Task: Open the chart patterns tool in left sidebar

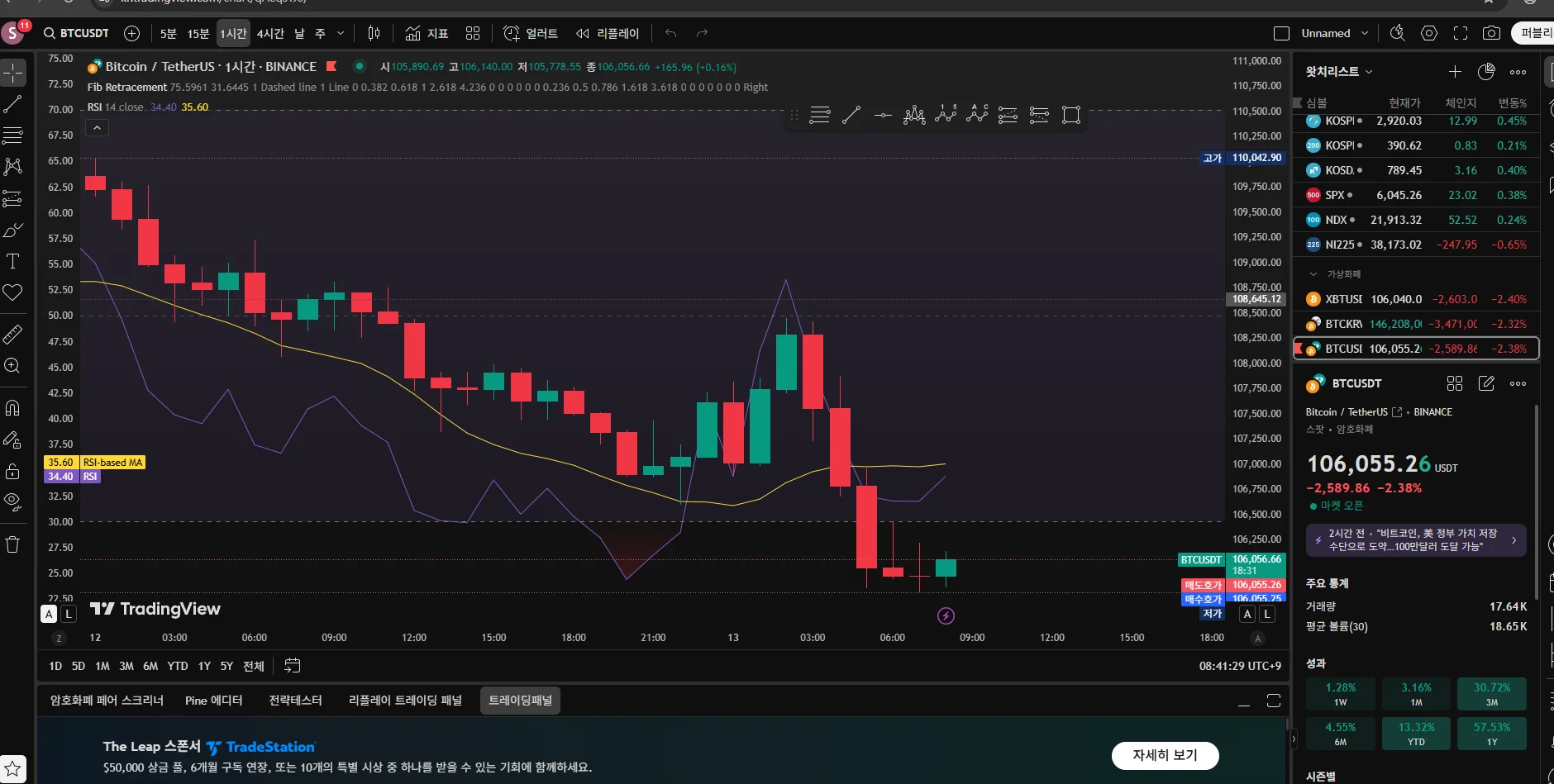Action: pos(13,166)
